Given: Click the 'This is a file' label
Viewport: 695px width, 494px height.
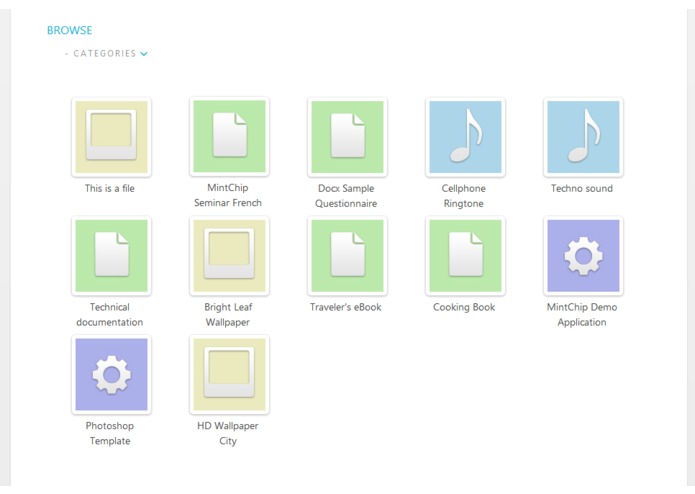Looking at the screenshot, I should point(109,188).
